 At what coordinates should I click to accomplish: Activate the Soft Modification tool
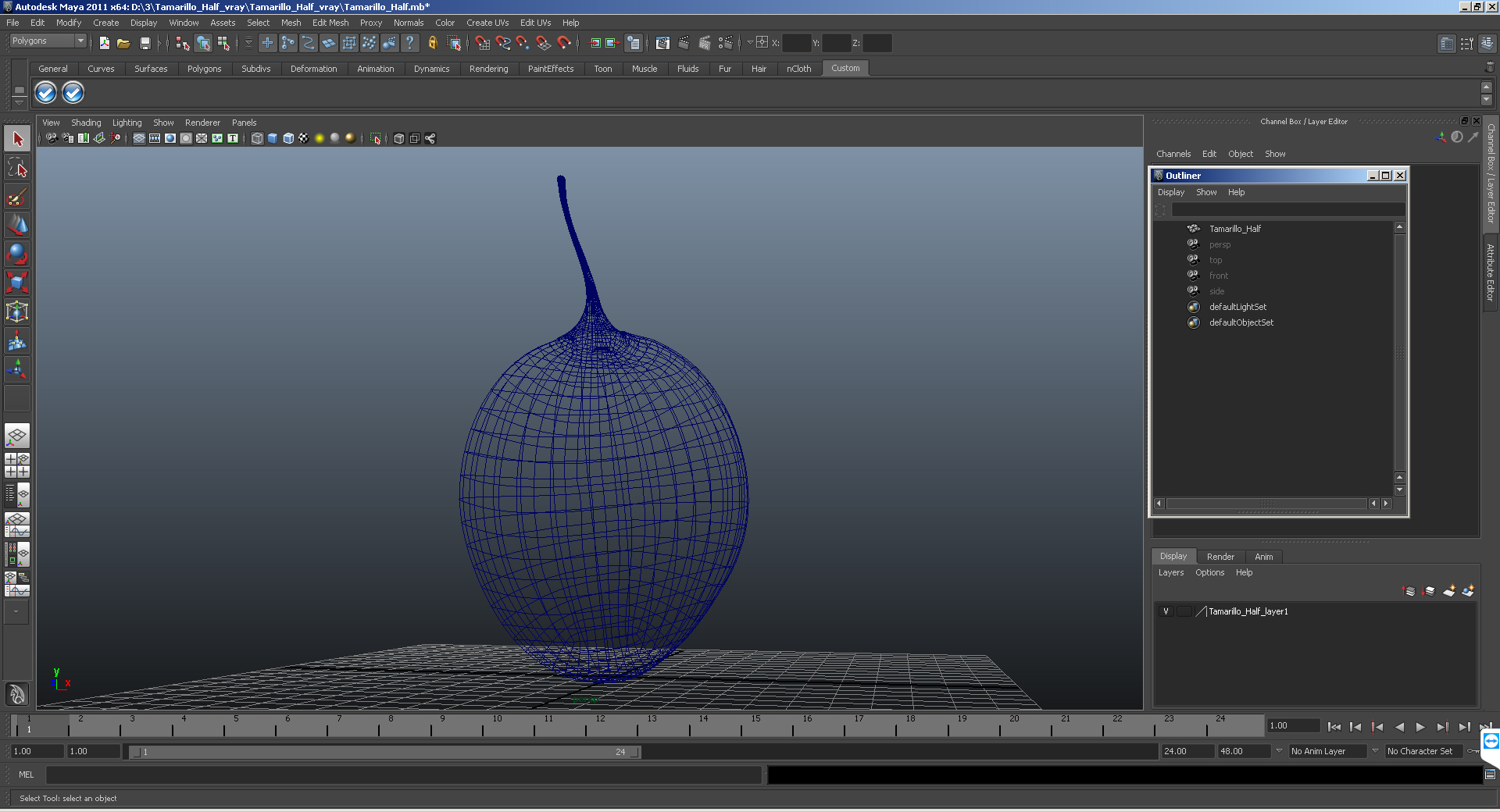[x=17, y=340]
